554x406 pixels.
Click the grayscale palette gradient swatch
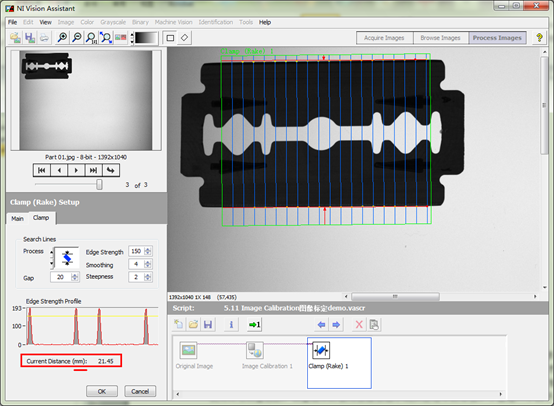[x=146, y=37]
